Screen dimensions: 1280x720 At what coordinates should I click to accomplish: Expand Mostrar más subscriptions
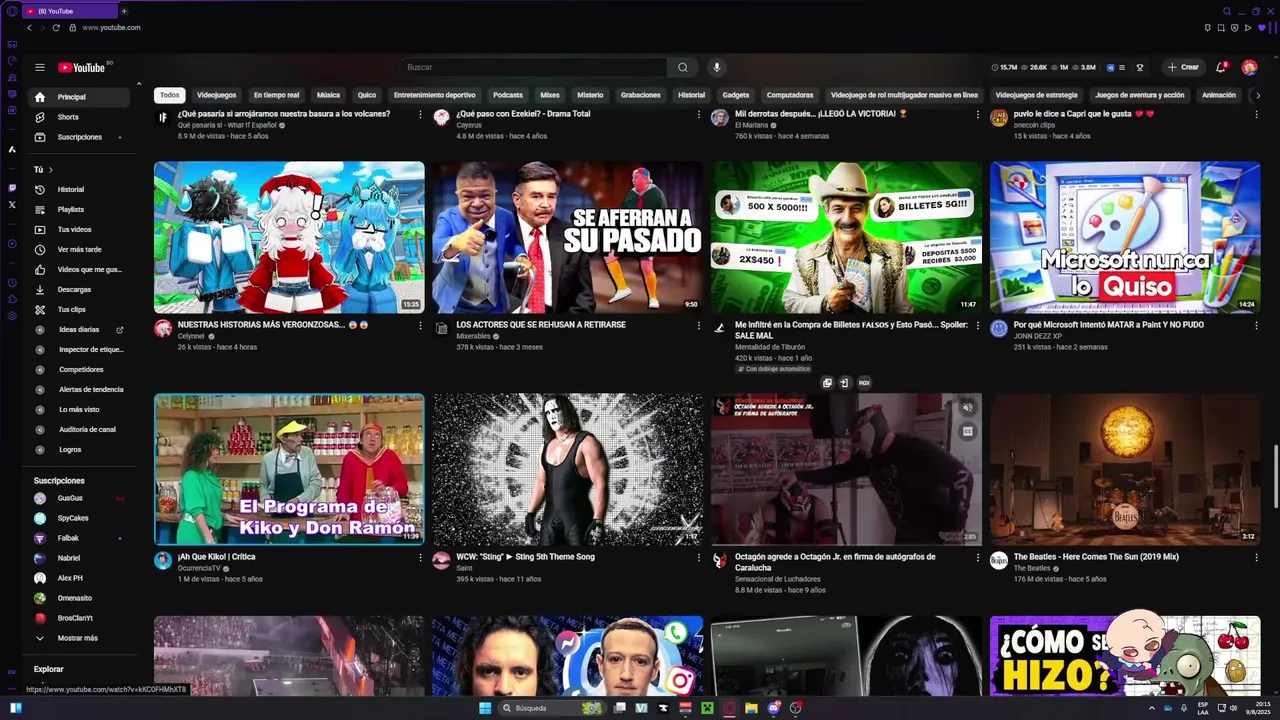point(81,638)
